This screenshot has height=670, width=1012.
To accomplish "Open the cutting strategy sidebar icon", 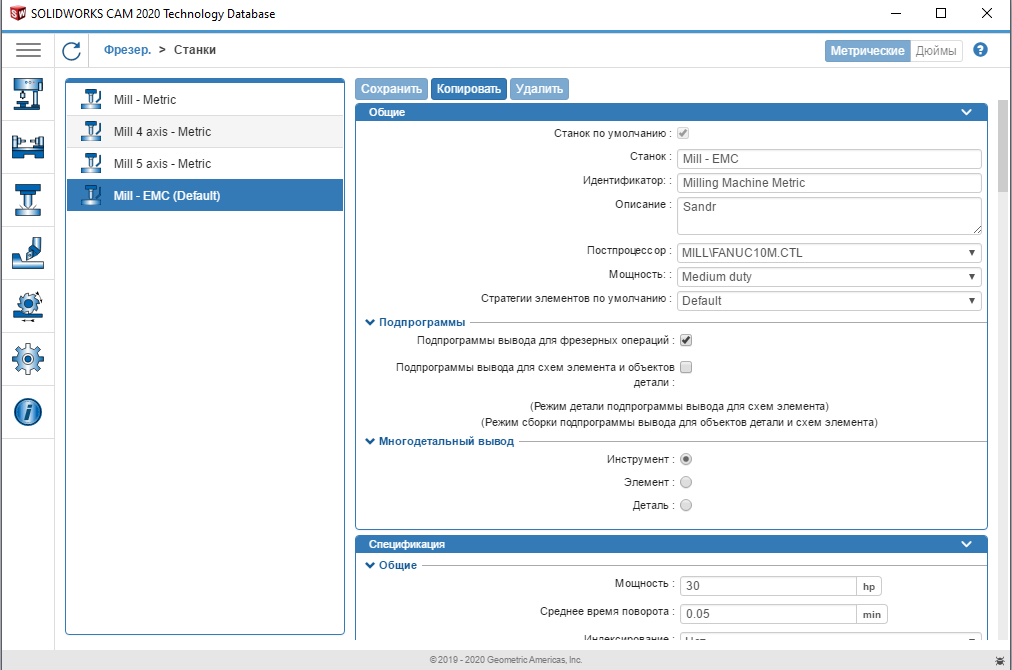I will coord(28,253).
